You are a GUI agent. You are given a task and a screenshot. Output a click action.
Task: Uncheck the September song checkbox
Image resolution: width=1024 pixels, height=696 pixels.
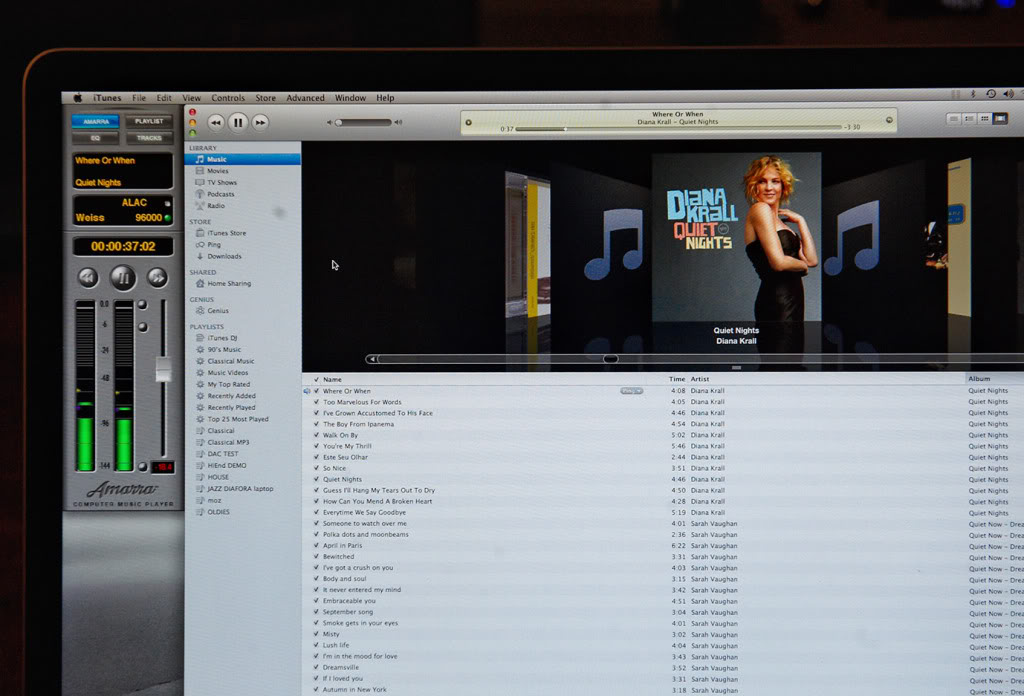tap(317, 612)
